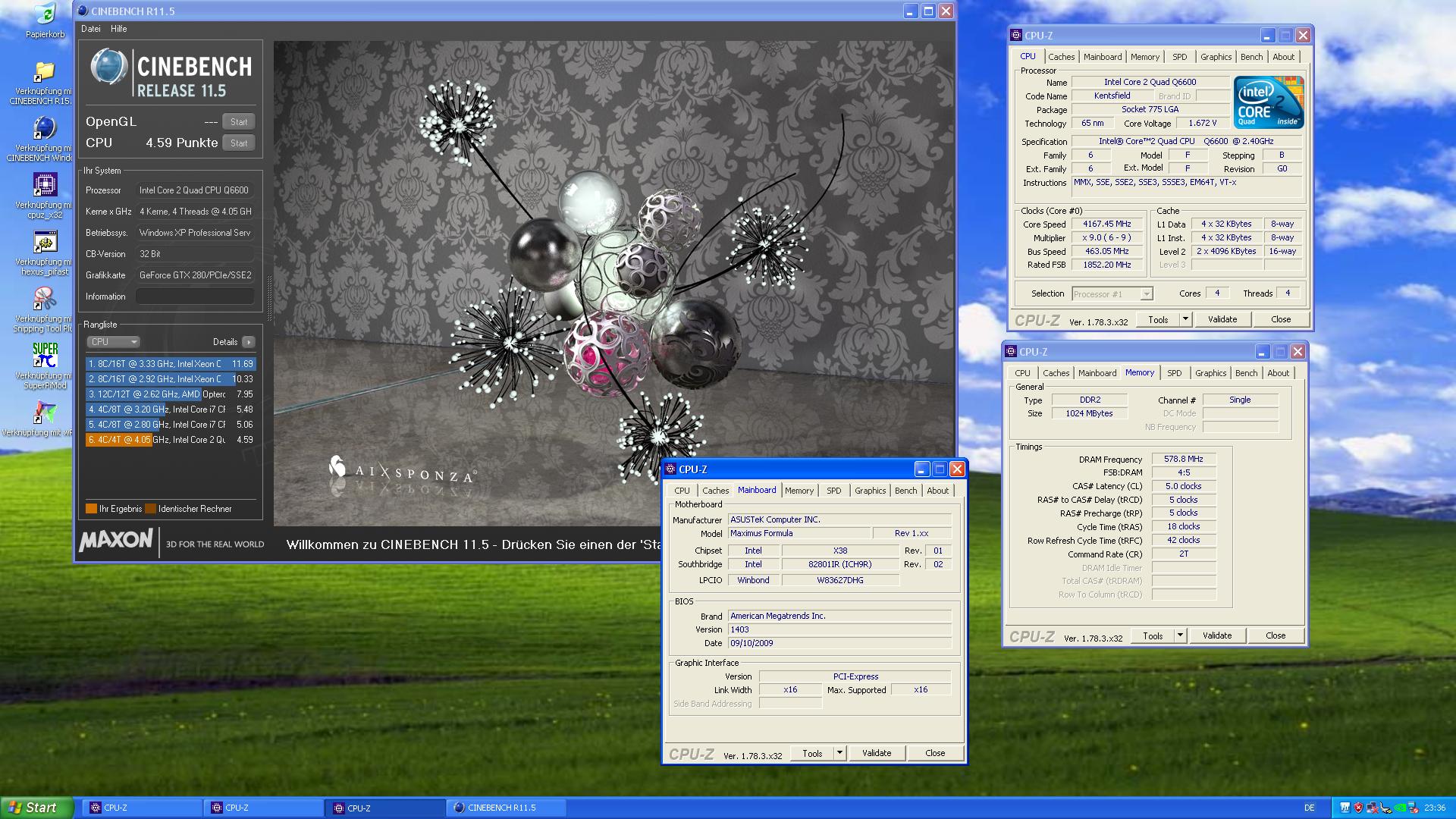Screen dimensions: 1456x819
Task: Open Graphics tab in CPU-Z Memory window
Action: (x=1210, y=373)
